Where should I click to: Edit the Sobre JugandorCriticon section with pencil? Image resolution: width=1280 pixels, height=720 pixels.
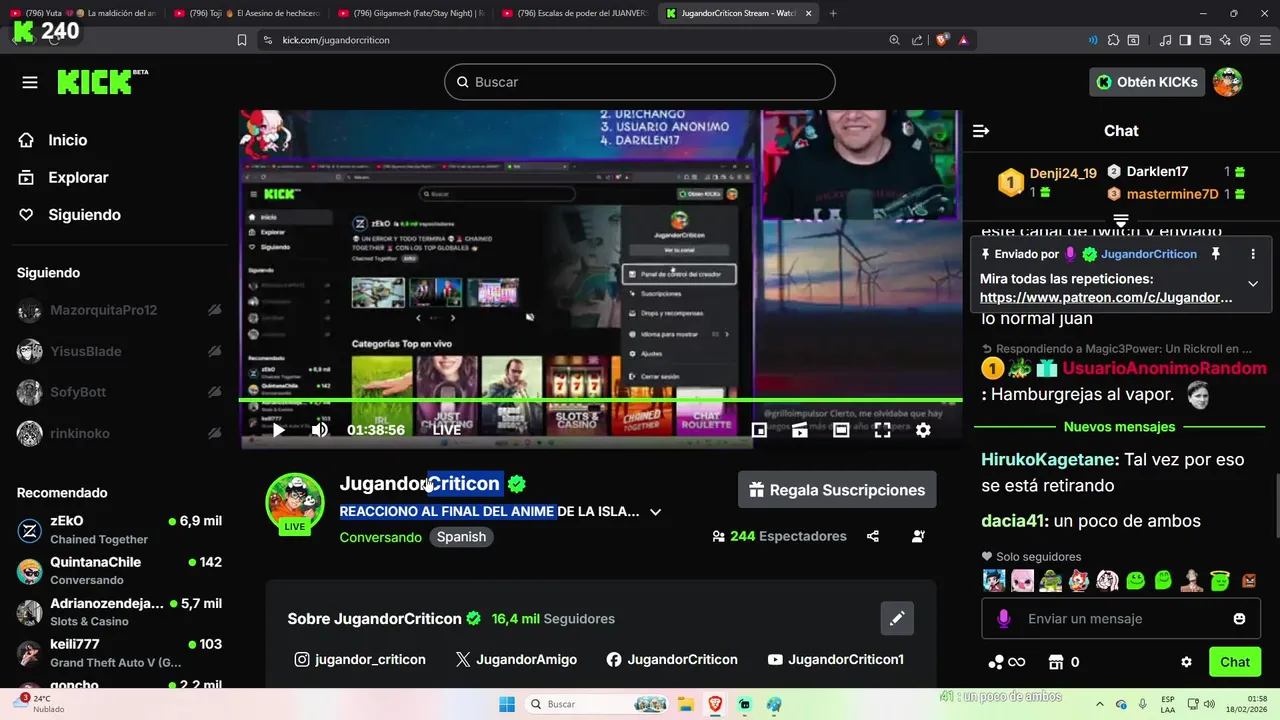(897, 619)
